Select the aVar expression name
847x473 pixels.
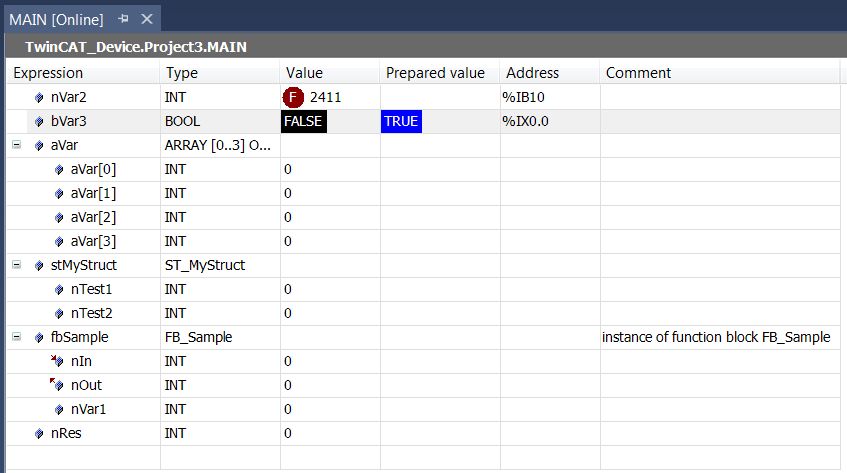click(64, 145)
